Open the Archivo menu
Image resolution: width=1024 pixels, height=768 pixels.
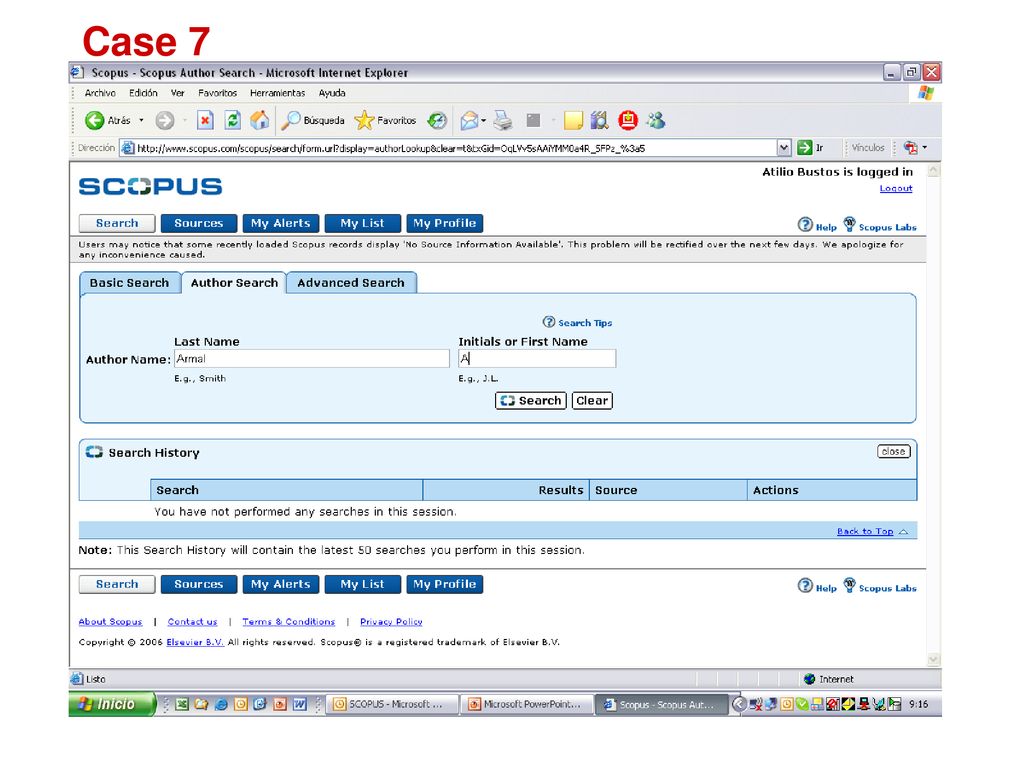(100, 93)
